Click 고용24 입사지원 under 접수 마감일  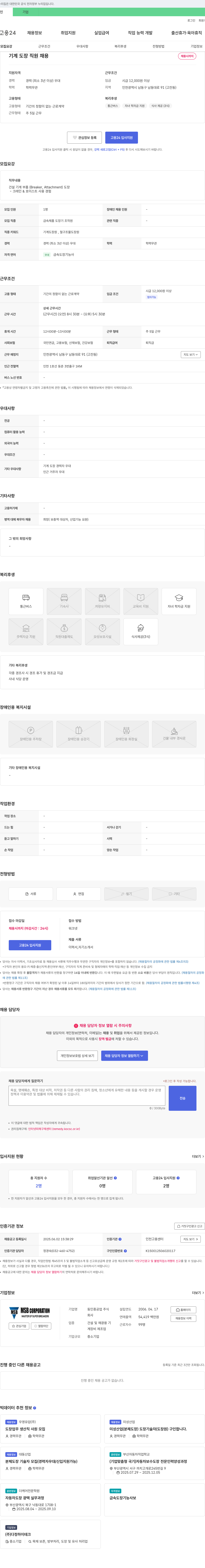pyautogui.click(x=30, y=945)
